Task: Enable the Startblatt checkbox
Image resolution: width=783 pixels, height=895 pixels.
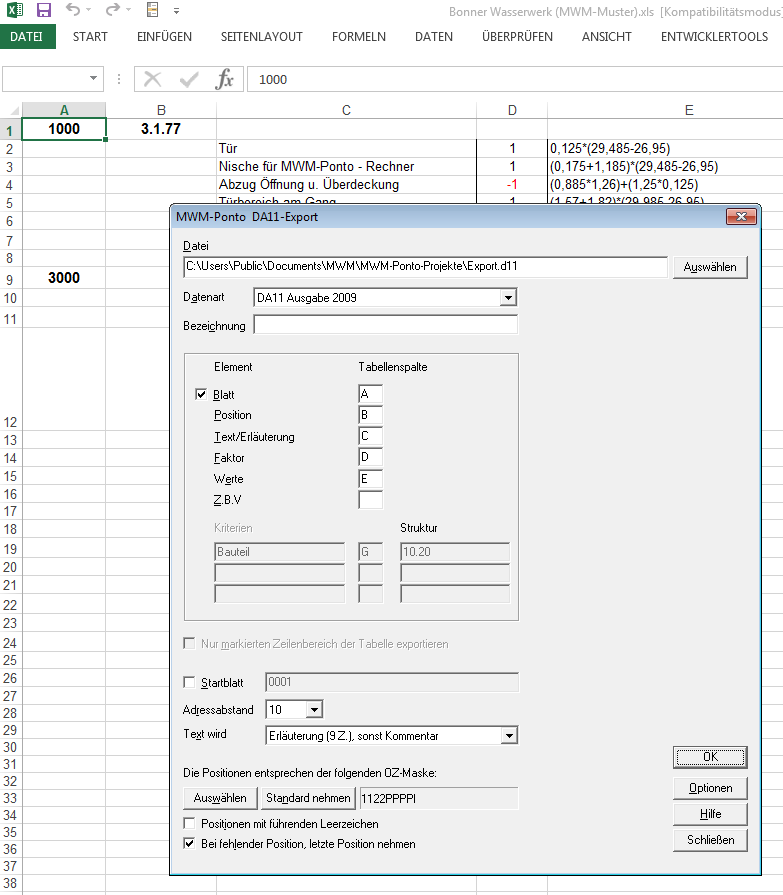Action: [x=191, y=683]
